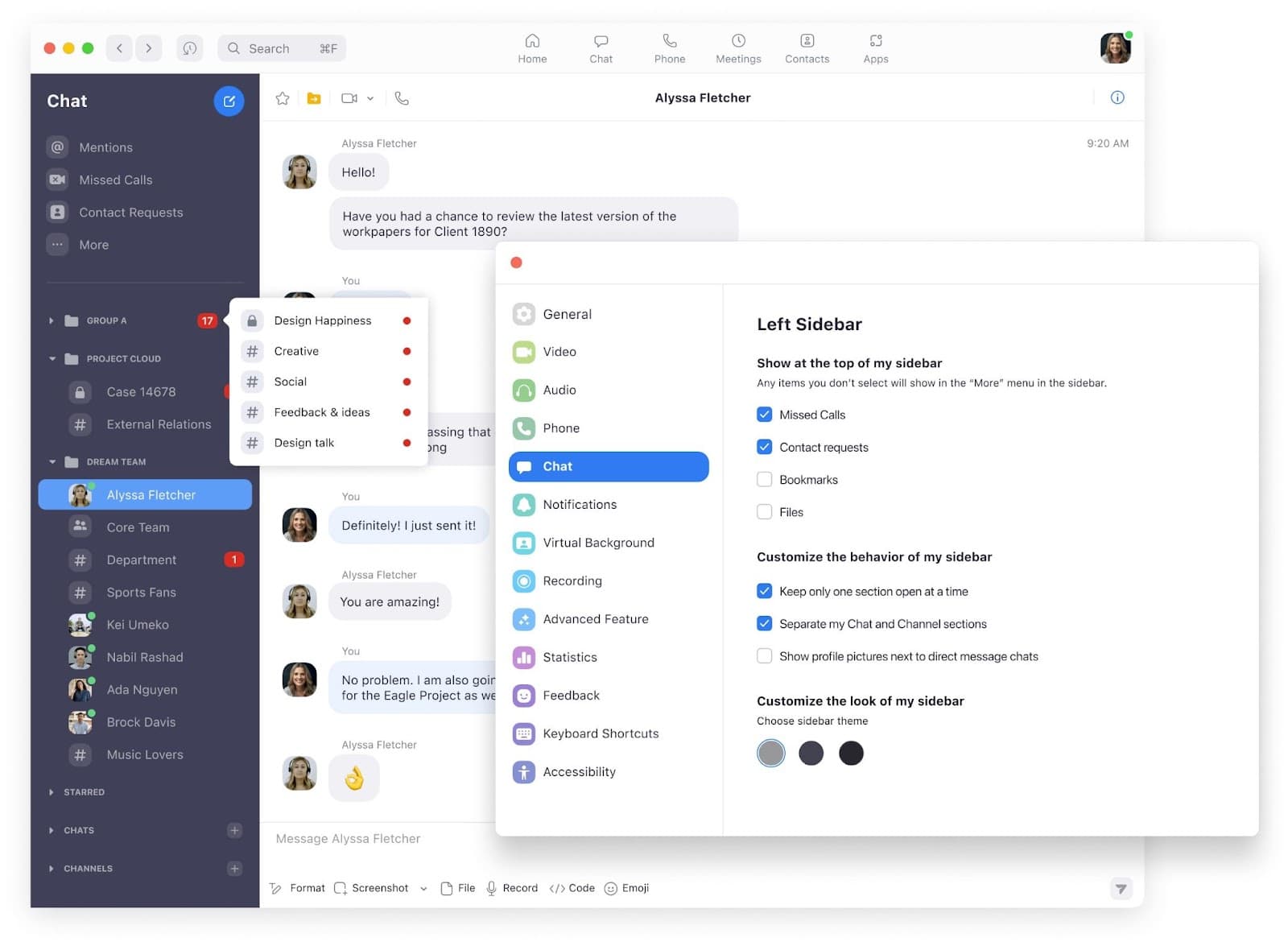The height and width of the screenshot is (946, 1288).
Task: Click the Record microphone icon
Action: [x=491, y=888]
